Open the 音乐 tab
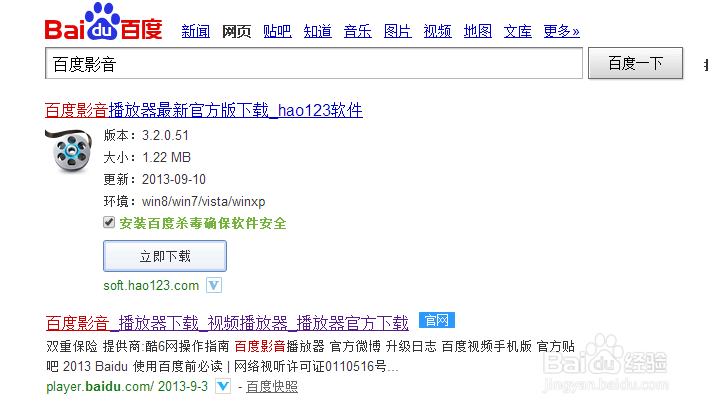 (x=358, y=31)
